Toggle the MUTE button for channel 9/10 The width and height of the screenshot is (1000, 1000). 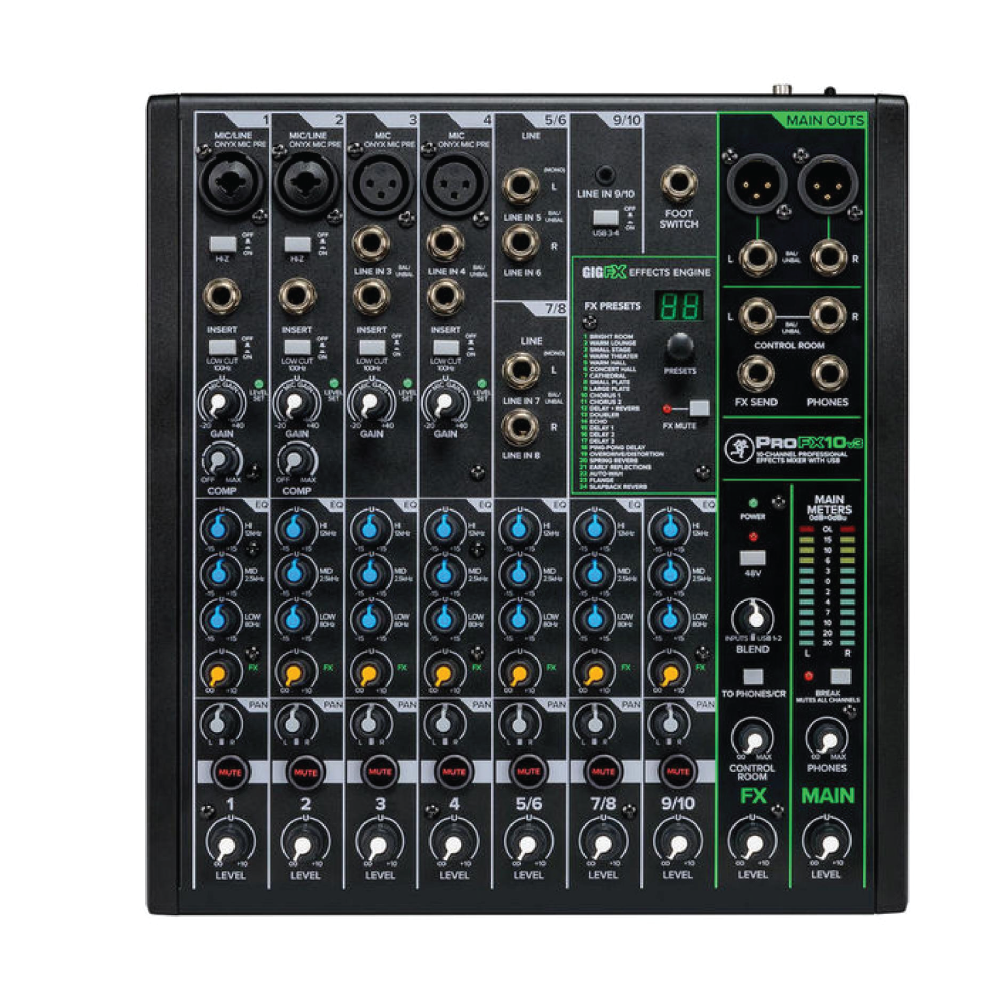click(x=677, y=772)
